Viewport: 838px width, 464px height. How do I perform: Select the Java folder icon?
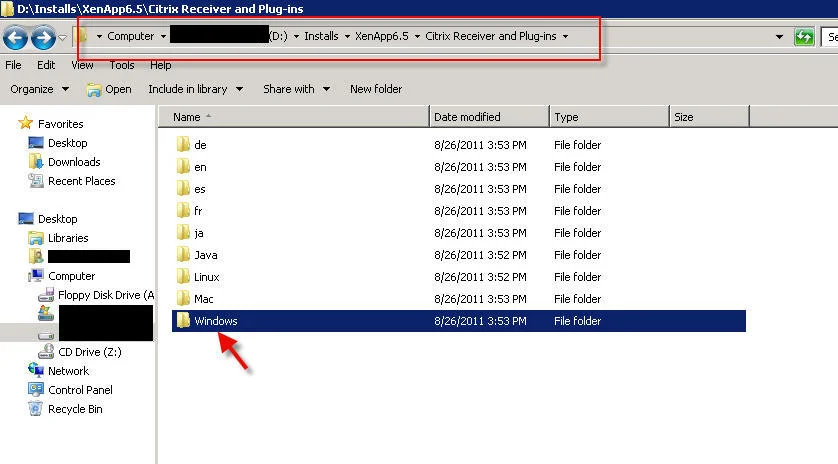coord(183,254)
